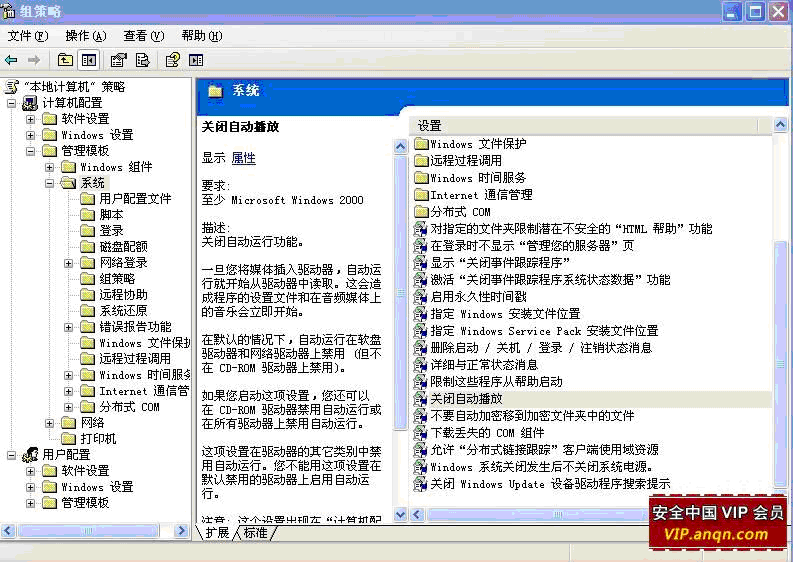Select 系统还原 in the tree

(x=123, y=311)
